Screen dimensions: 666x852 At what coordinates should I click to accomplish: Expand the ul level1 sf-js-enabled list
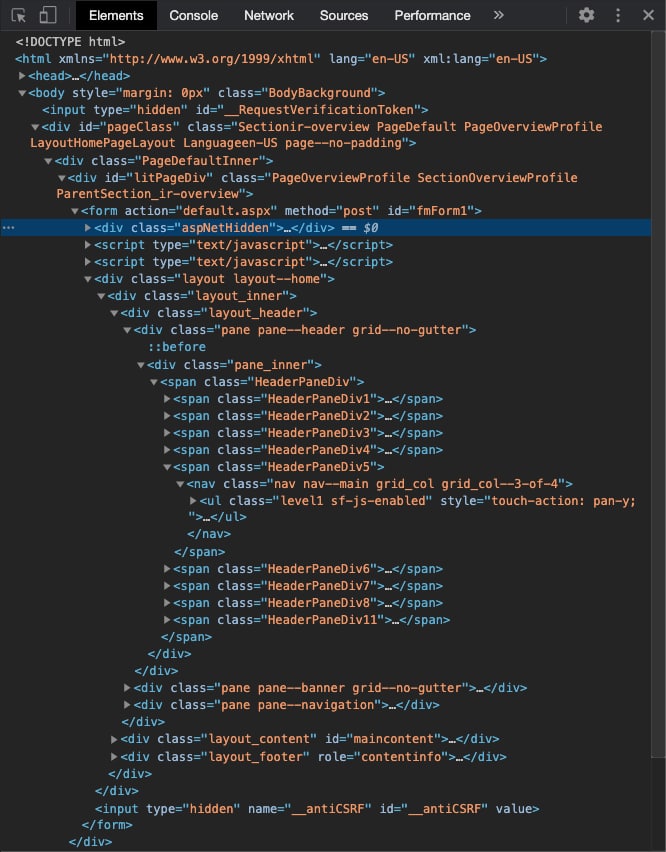(x=193, y=500)
